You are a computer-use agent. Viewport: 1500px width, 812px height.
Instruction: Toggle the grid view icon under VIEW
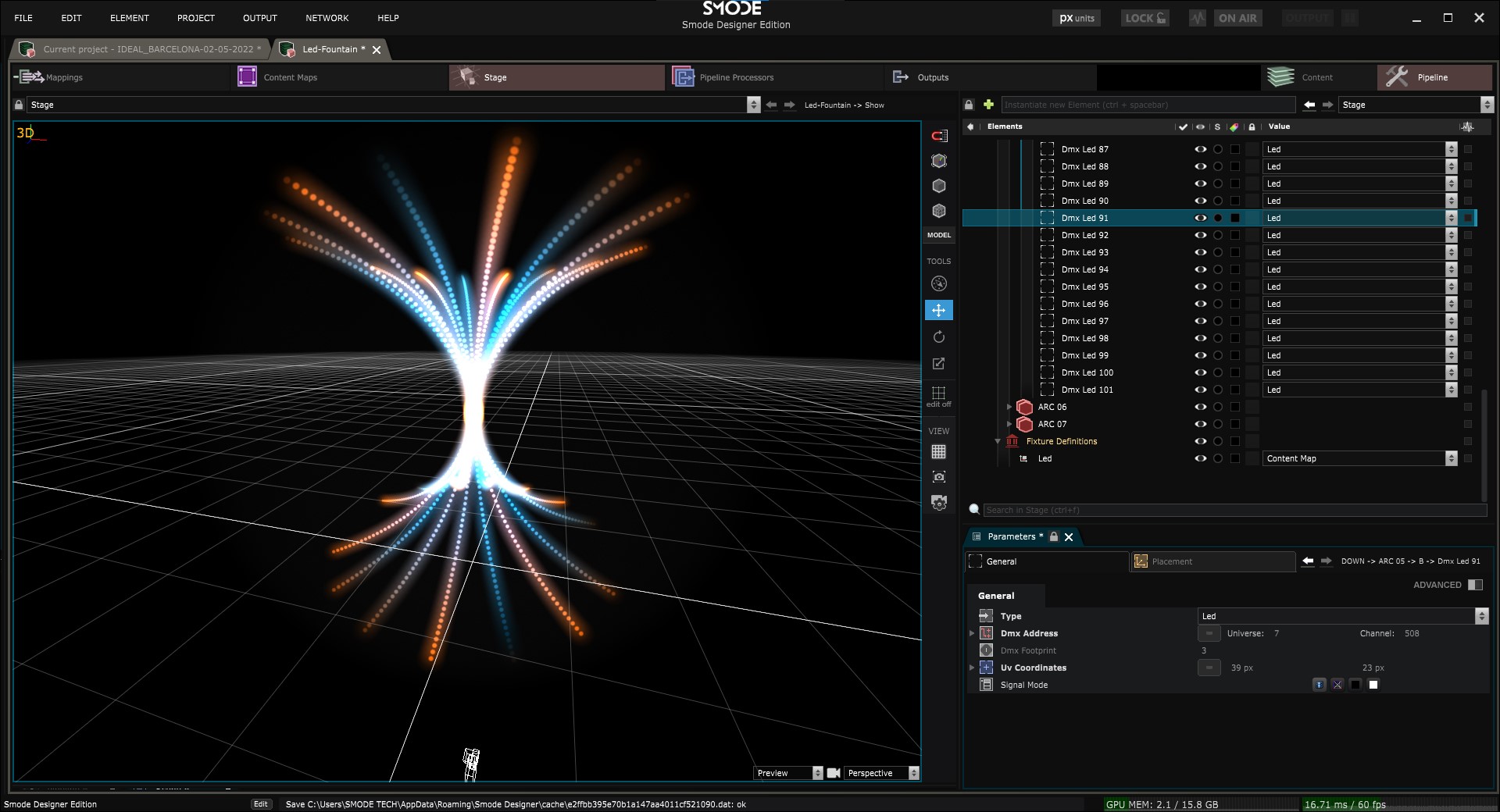click(x=939, y=451)
